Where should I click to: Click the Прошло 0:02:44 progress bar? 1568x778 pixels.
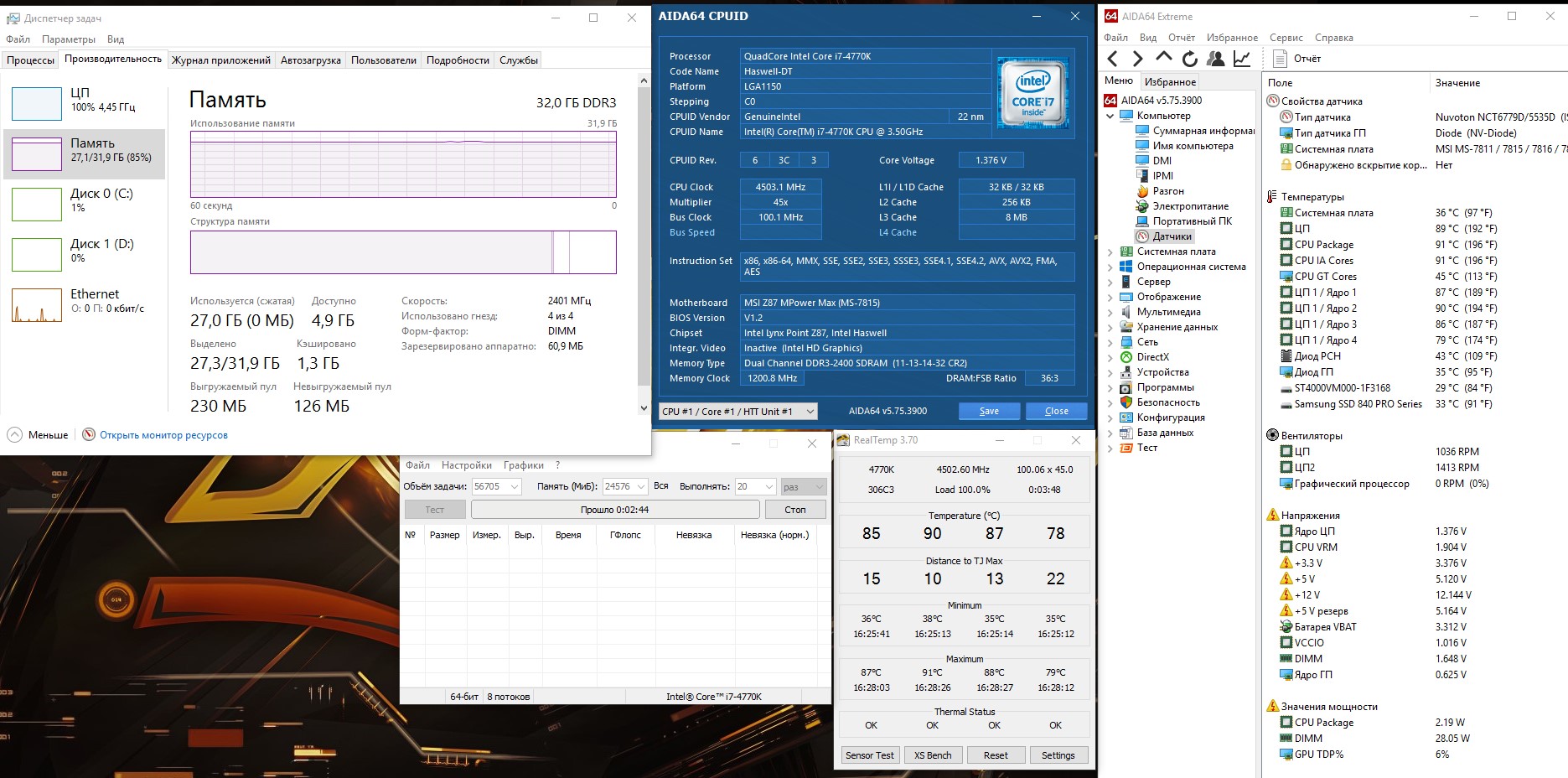(x=615, y=510)
